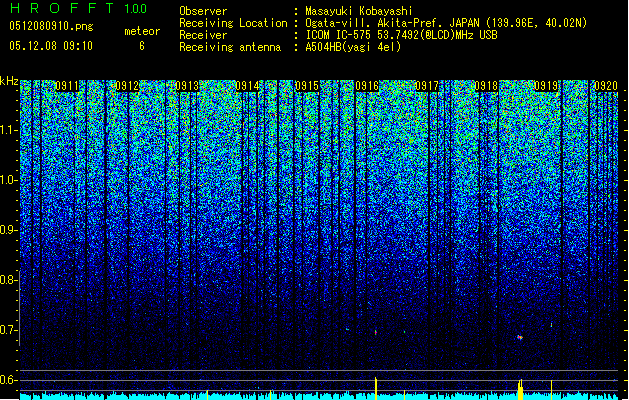Click the 0915 time marker
This screenshot has height=400, width=629.
click(x=307, y=86)
